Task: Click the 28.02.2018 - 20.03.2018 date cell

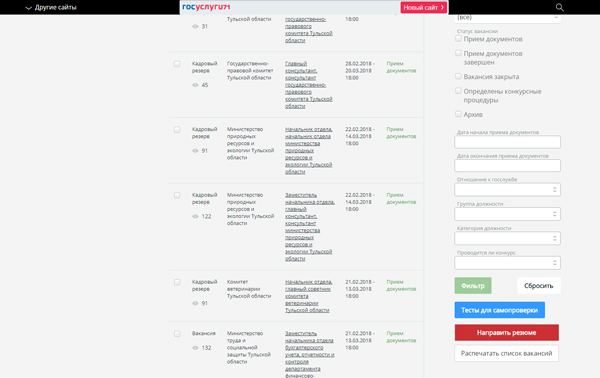Action: pos(360,71)
